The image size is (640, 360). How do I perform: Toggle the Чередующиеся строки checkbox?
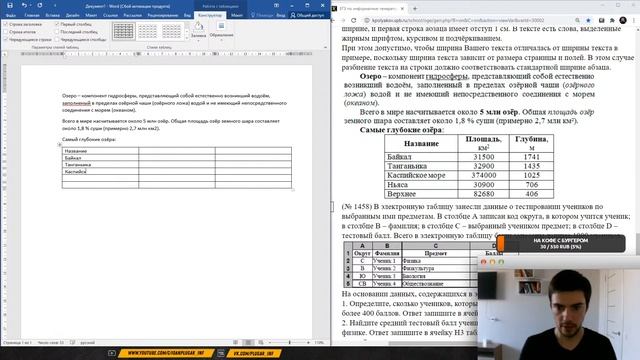coord(6,39)
